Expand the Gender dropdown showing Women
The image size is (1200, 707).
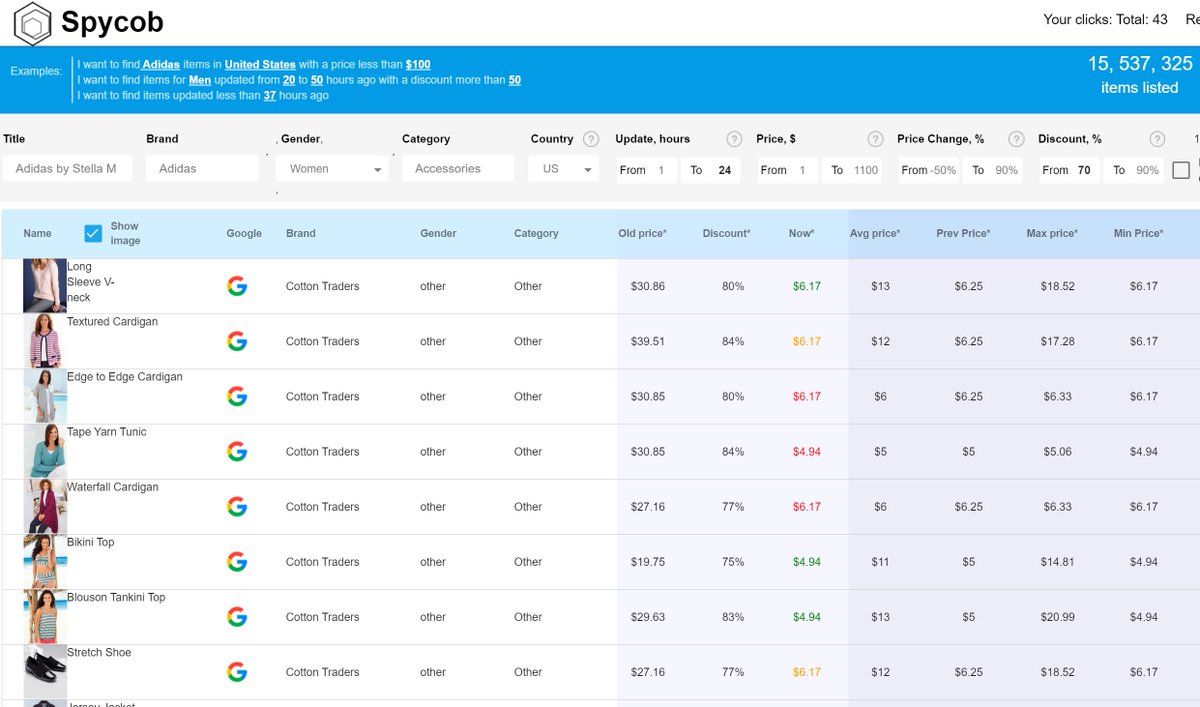click(333, 169)
